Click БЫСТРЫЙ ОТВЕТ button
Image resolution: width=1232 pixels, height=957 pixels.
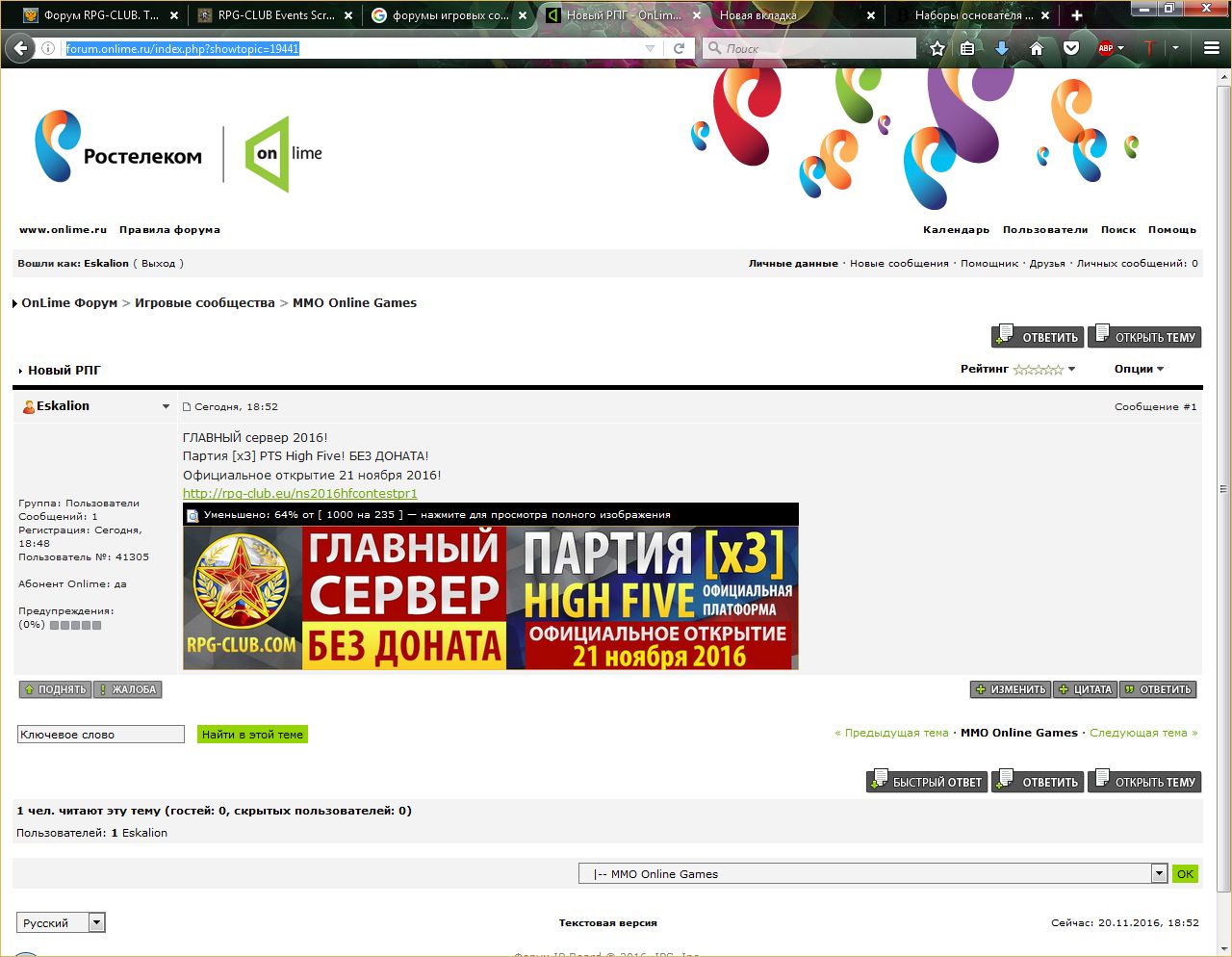[927, 781]
